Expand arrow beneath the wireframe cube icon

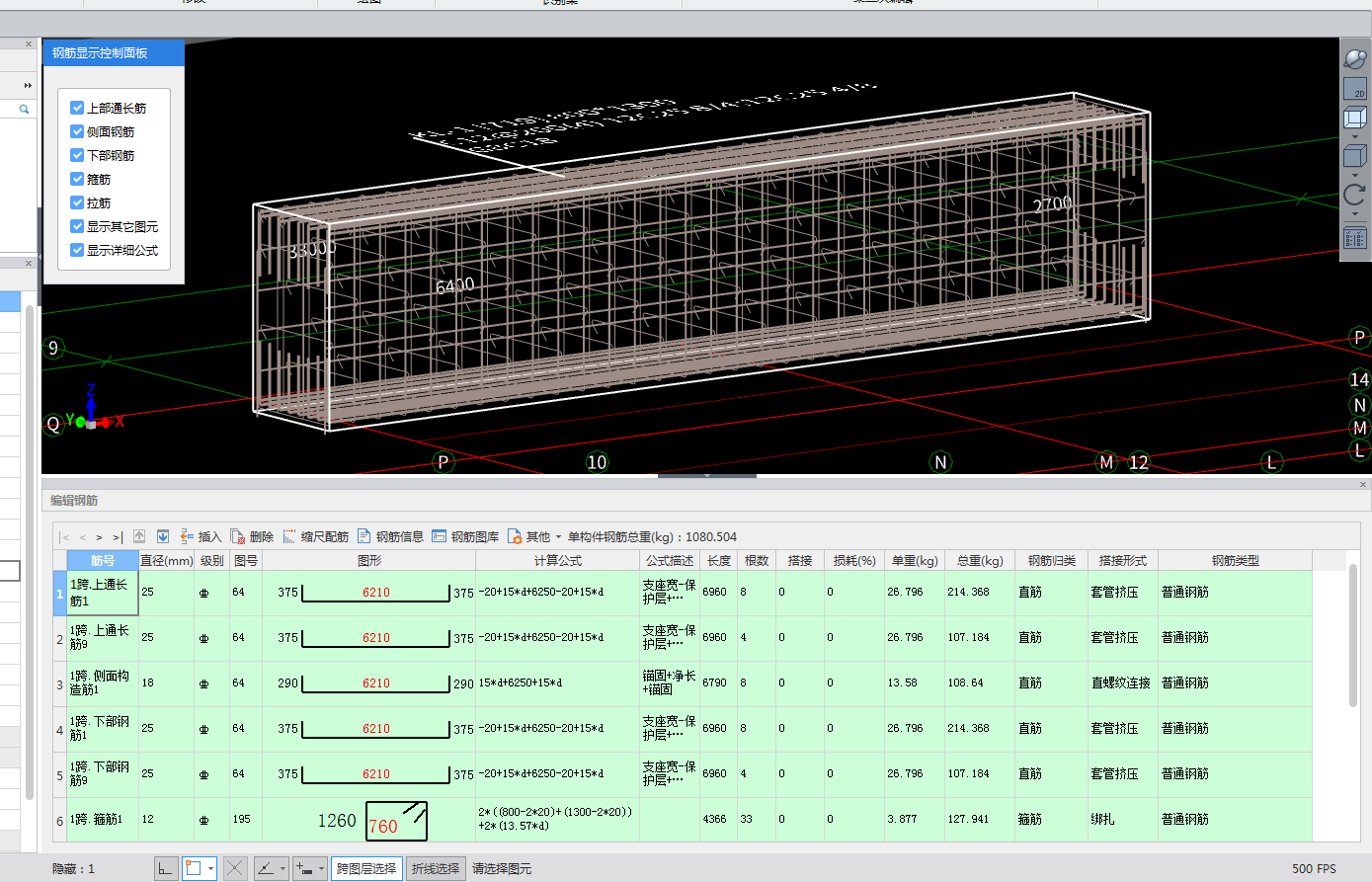click(x=1355, y=136)
